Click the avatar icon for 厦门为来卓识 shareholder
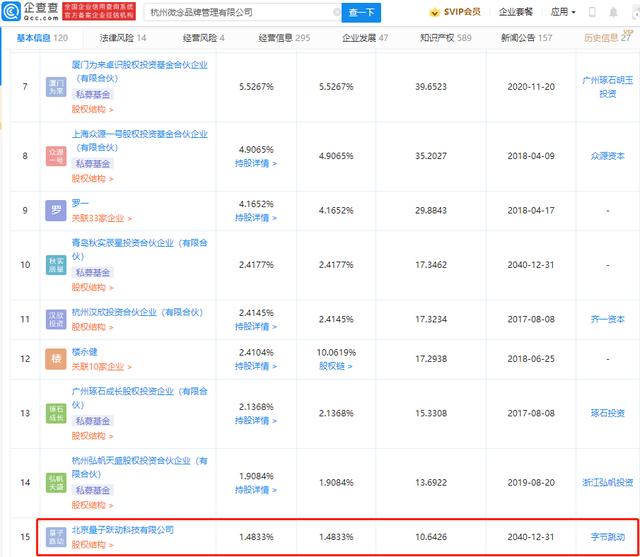The height and width of the screenshot is (557, 640). coord(56,87)
